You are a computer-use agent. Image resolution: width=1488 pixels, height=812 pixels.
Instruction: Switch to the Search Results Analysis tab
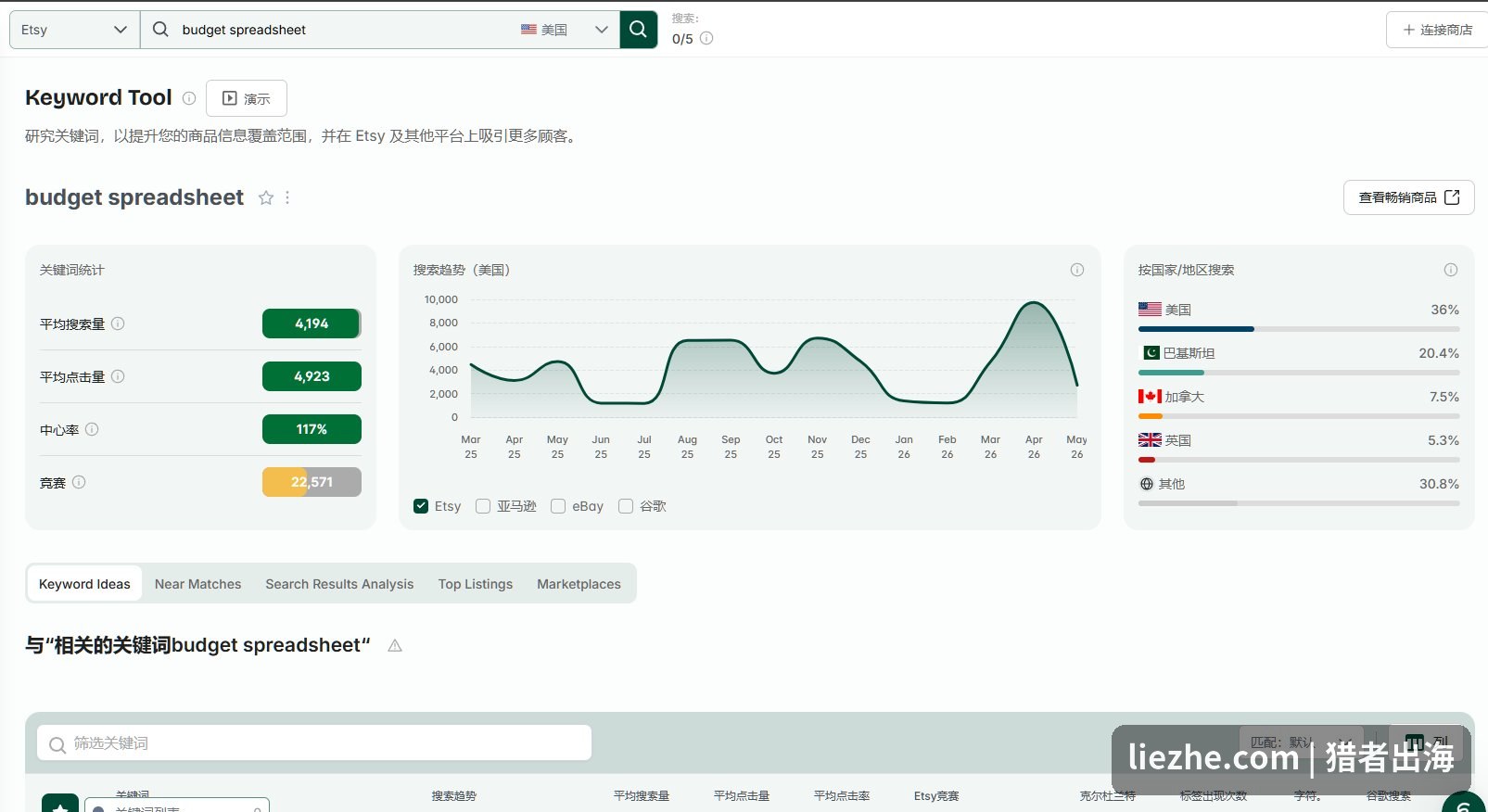(339, 584)
